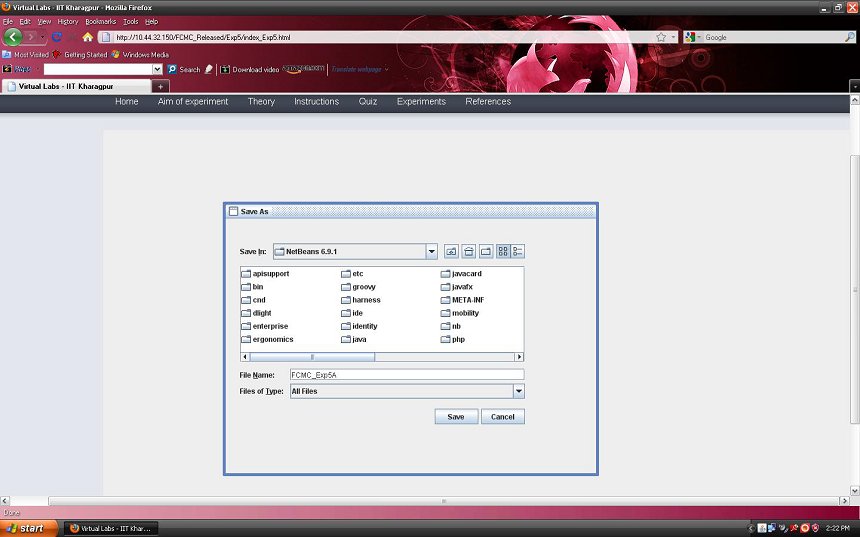Reload the page with refresh icon
Image resolution: width=860 pixels, height=537 pixels.
pyautogui.click(x=57, y=37)
